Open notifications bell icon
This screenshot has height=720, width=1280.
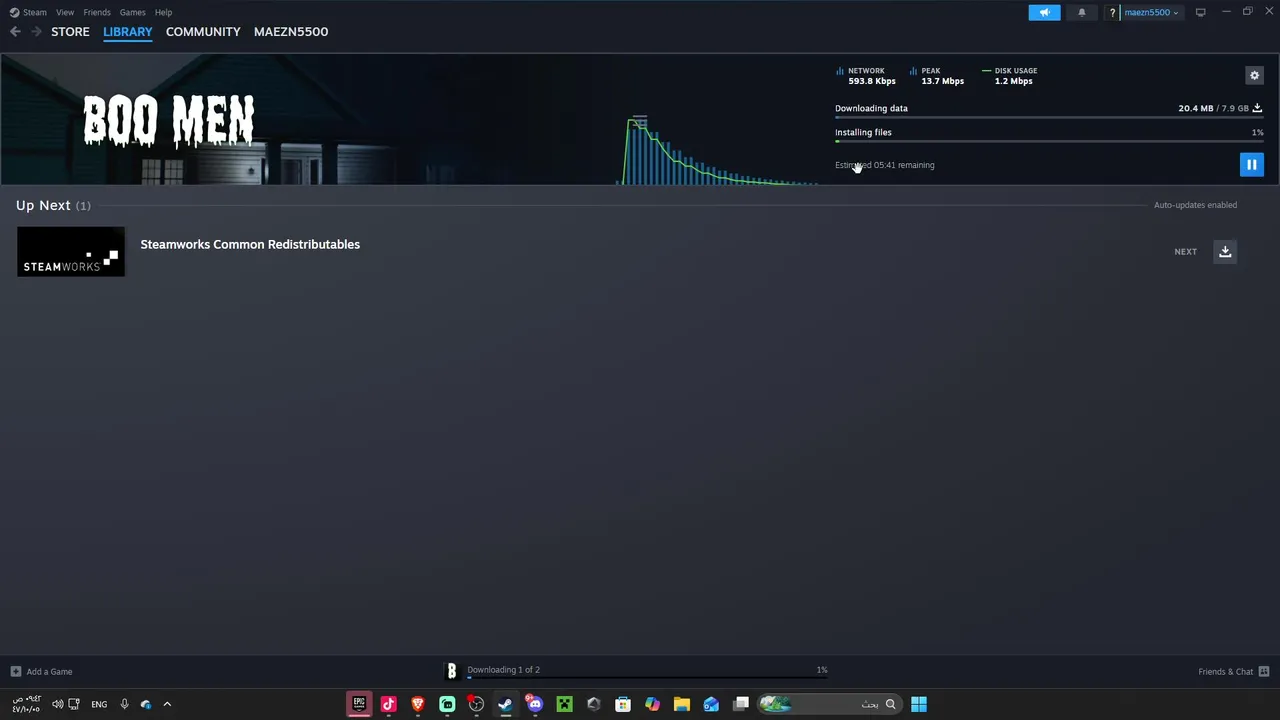click(1081, 12)
